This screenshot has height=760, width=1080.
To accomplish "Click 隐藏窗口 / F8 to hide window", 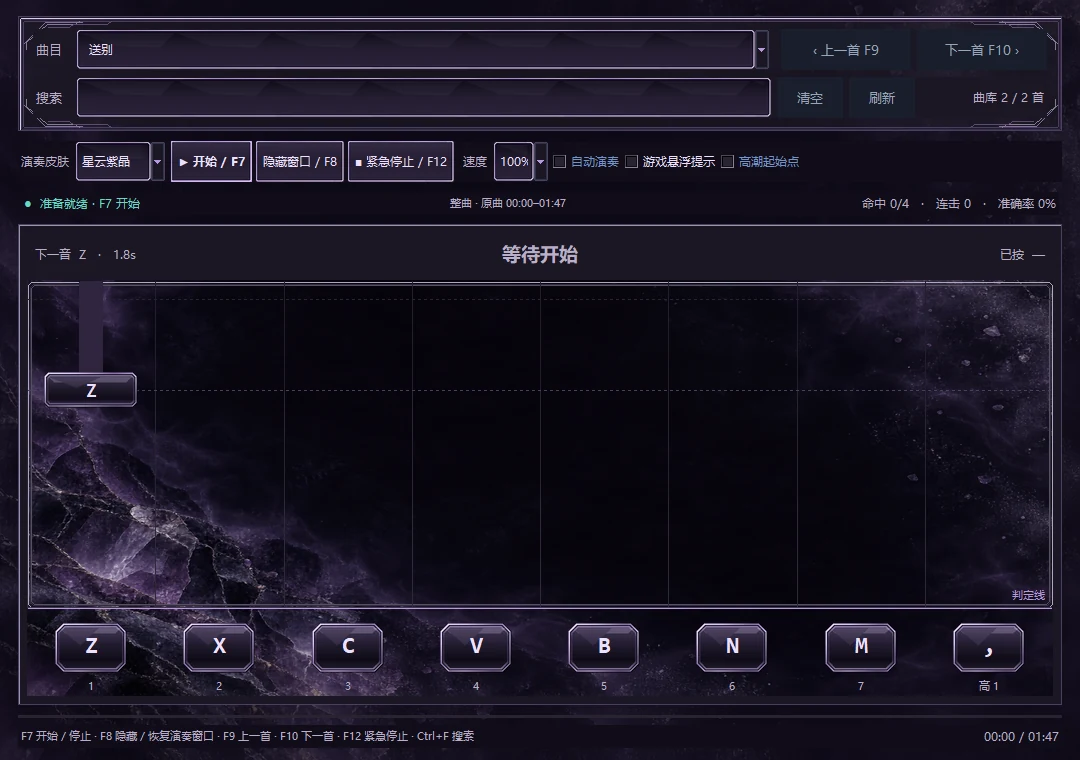I will pyautogui.click(x=300, y=162).
